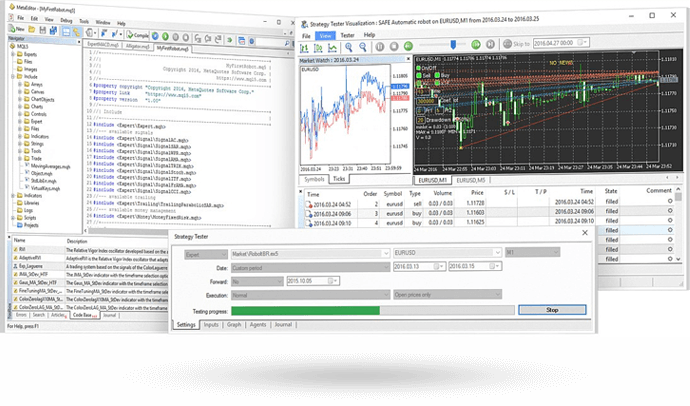690x406 pixels.
Task: Toggle the Buy green indicator on chart
Action: click(x=437, y=75)
